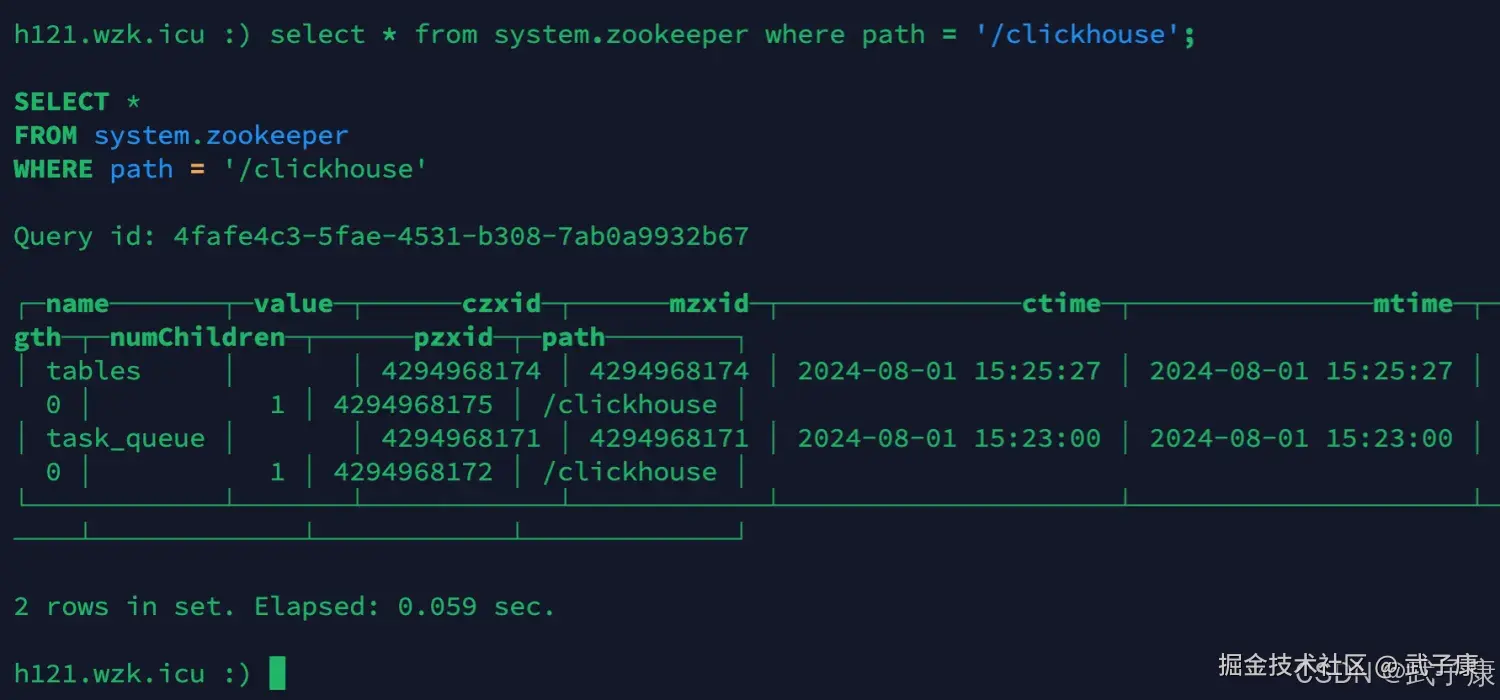This screenshot has height=700, width=1500.
Task: Click the bold SELECT keyword in the echoed query
Action: tap(61, 102)
